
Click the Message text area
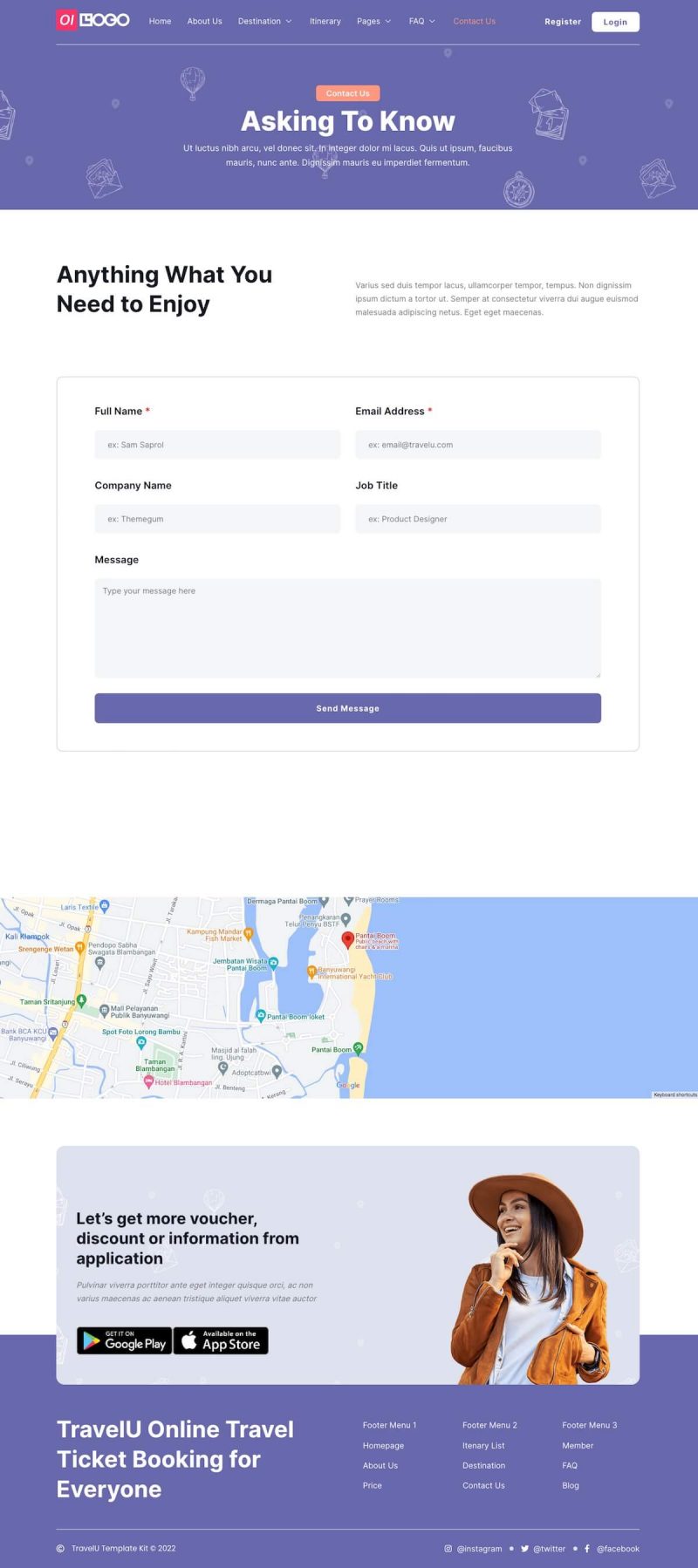[347, 628]
